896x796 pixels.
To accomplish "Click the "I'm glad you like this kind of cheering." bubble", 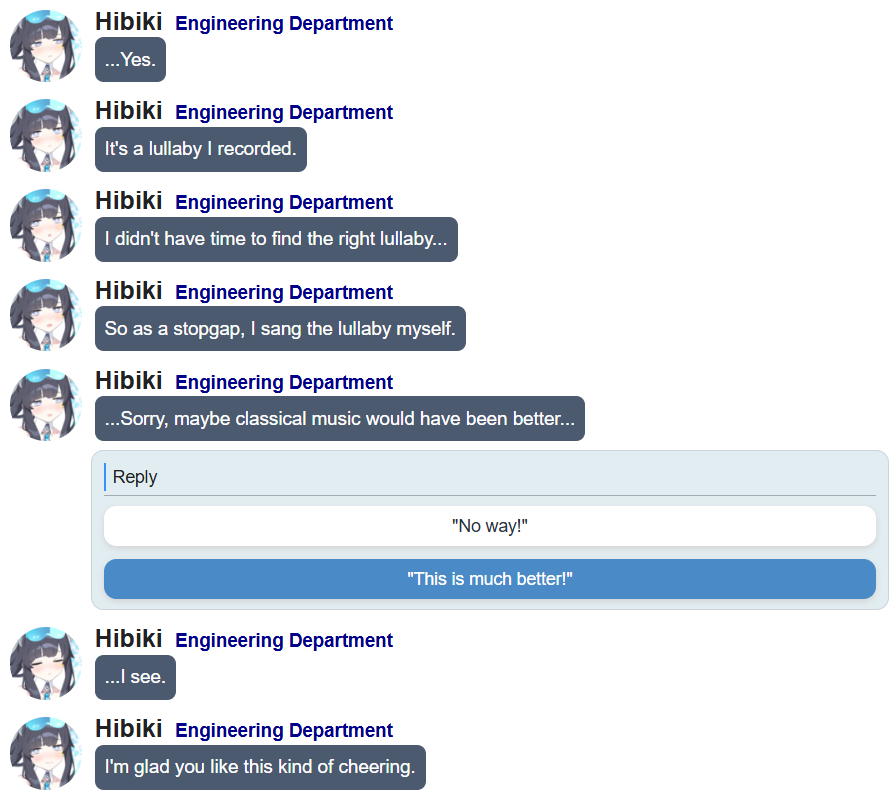I will point(260,767).
